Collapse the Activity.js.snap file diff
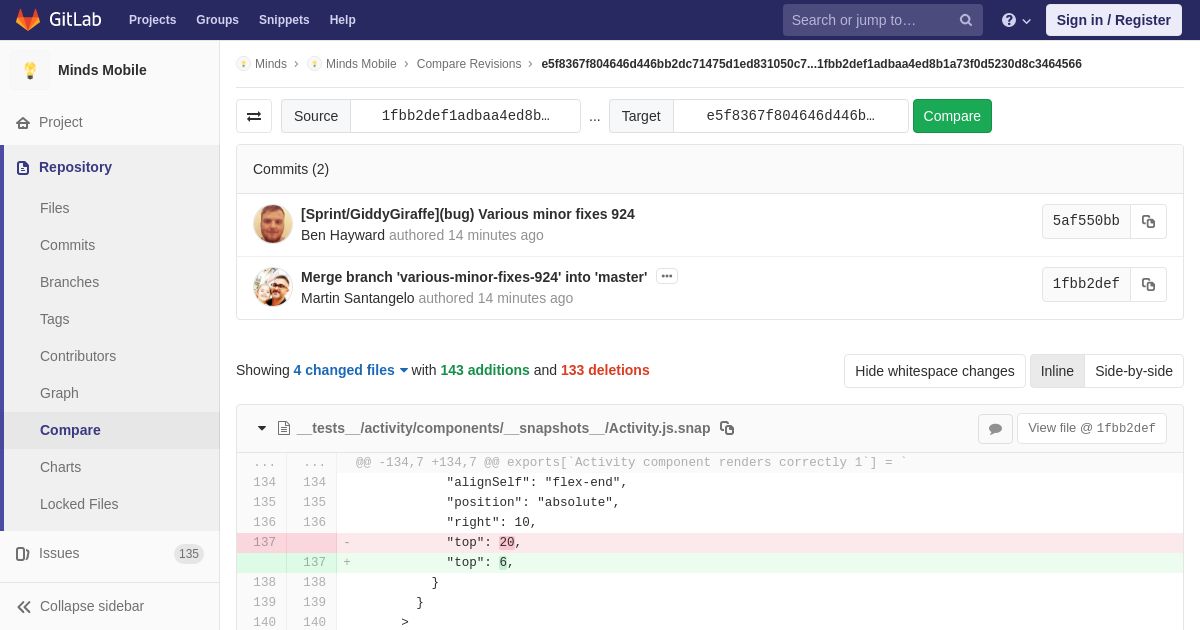1200x630 pixels. tap(262, 428)
